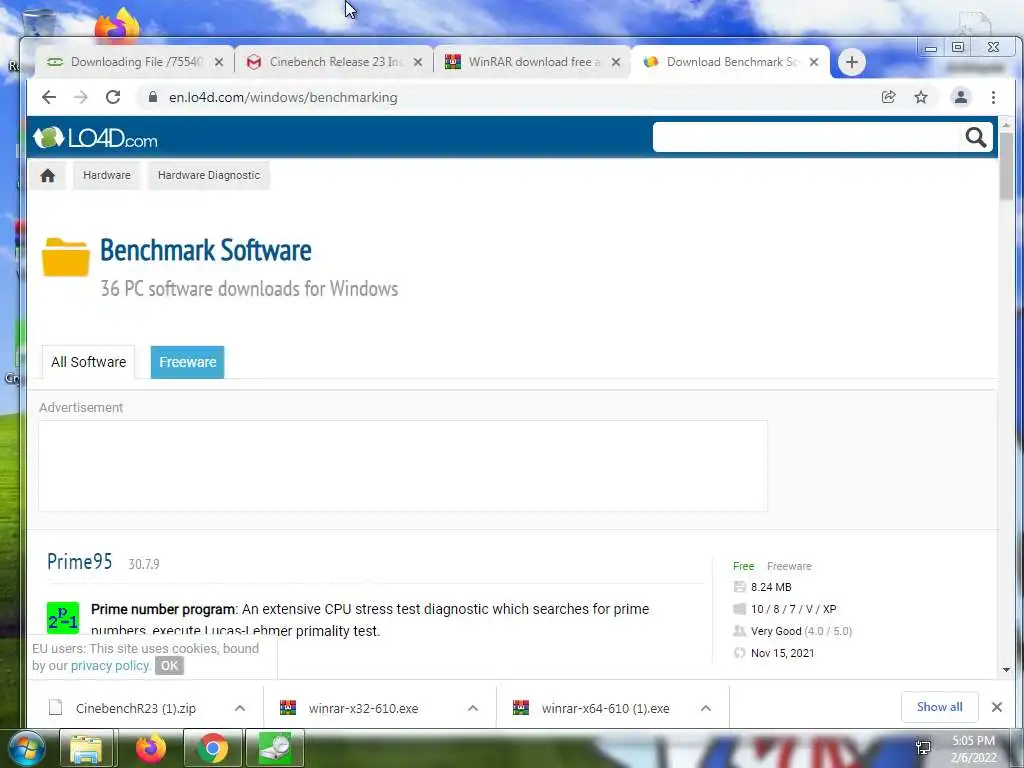Open the privacy policy link
The height and width of the screenshot is (768, 1024).
(x=110, y=665)
